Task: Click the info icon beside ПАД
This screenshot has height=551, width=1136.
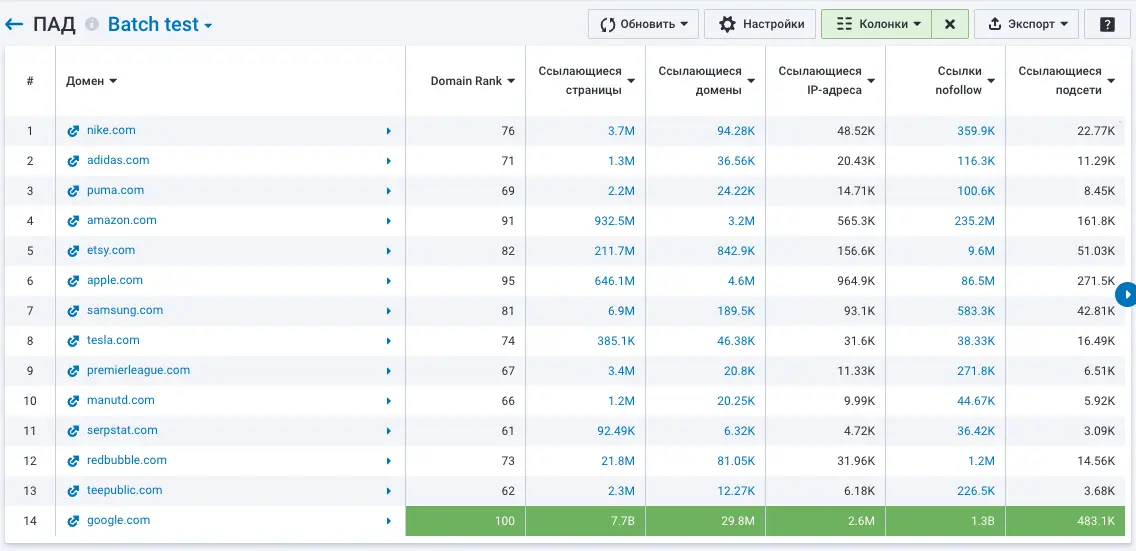Action: click(x=92, y=25)
